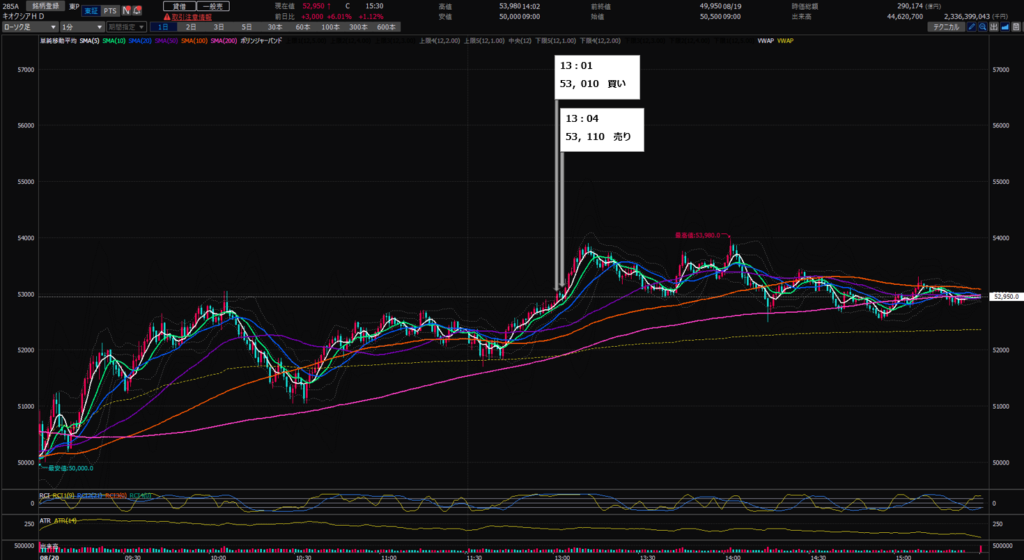Select the 100本 bar count tab
The image size is (1024, 560).
click(x=330, y=27)
